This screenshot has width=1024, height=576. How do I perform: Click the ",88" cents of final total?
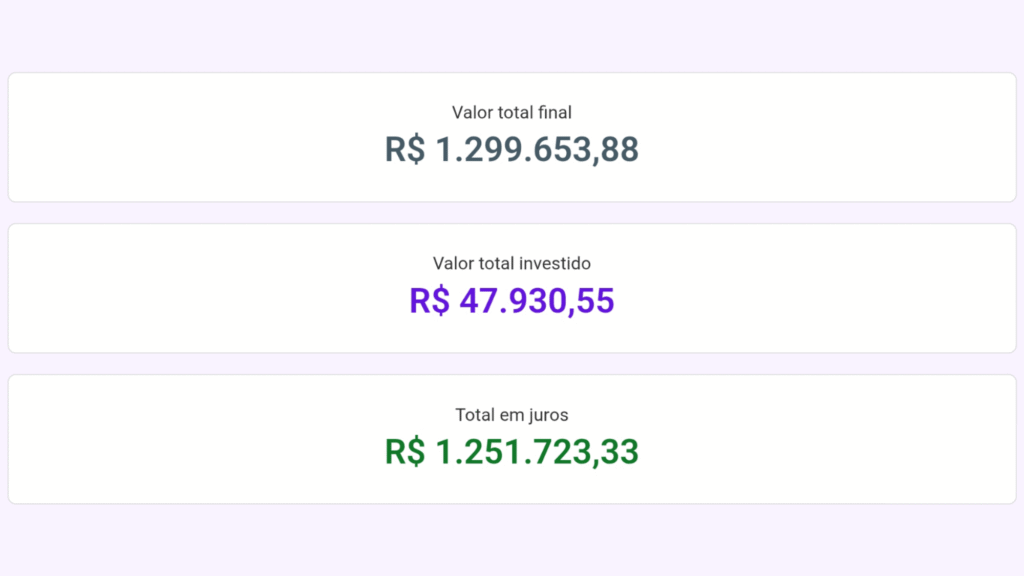[616, 151]
